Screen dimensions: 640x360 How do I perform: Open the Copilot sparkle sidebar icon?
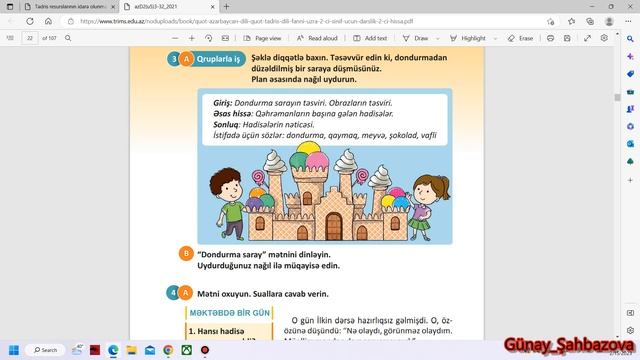(630, 56)
